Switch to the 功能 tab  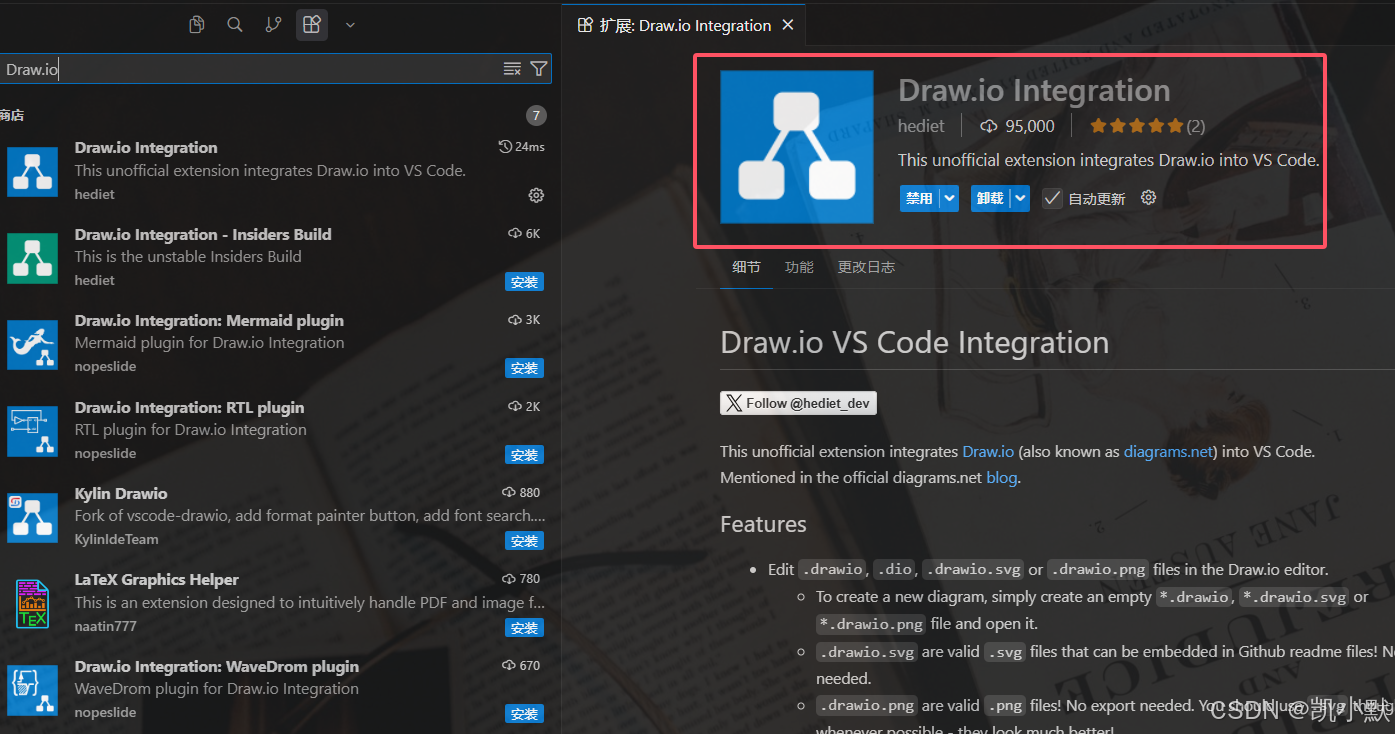coord(799,267)
